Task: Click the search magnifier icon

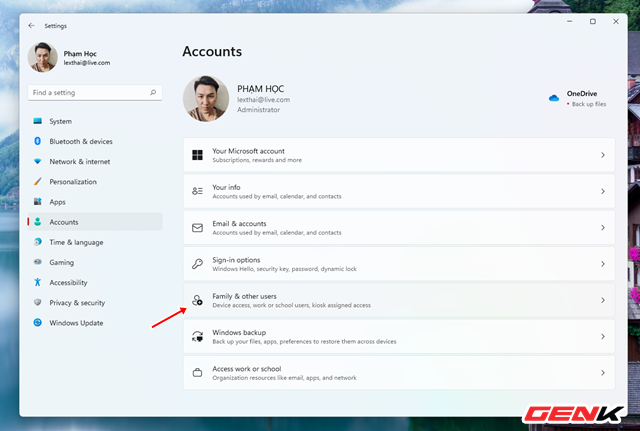Action: coord(153,93)
